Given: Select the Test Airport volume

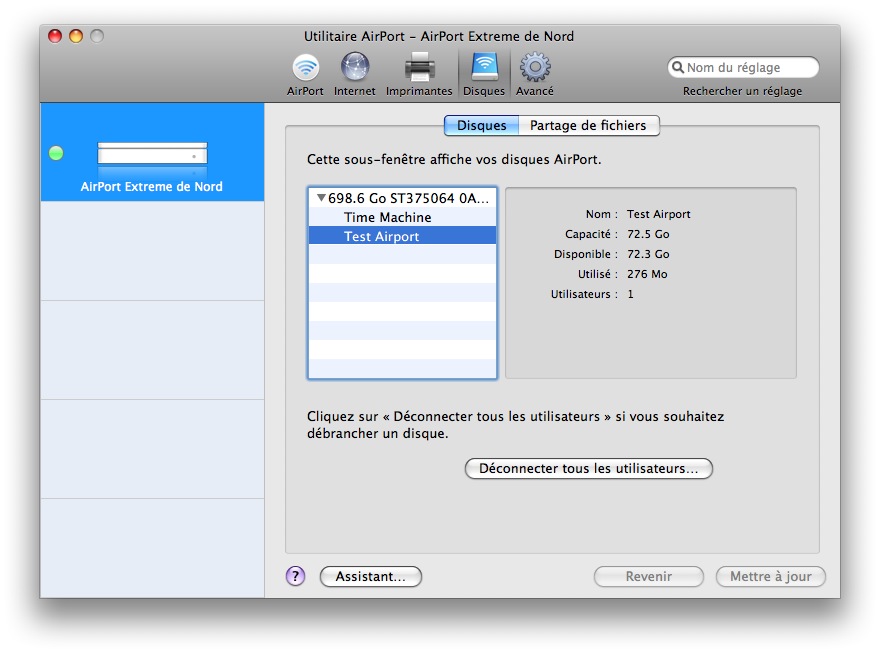Looking at the screenshot, I should (402, 236).
